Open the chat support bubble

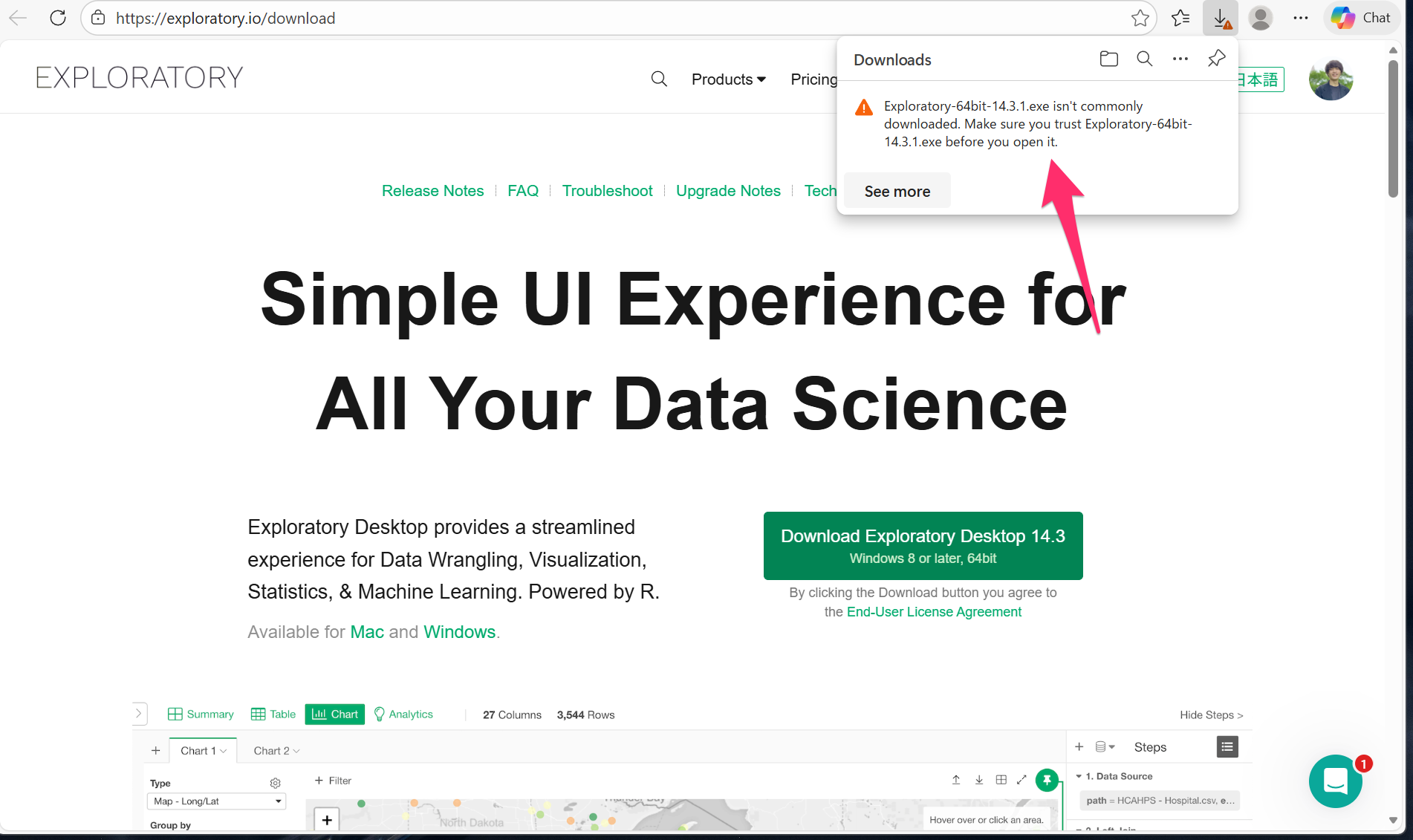1335,781
